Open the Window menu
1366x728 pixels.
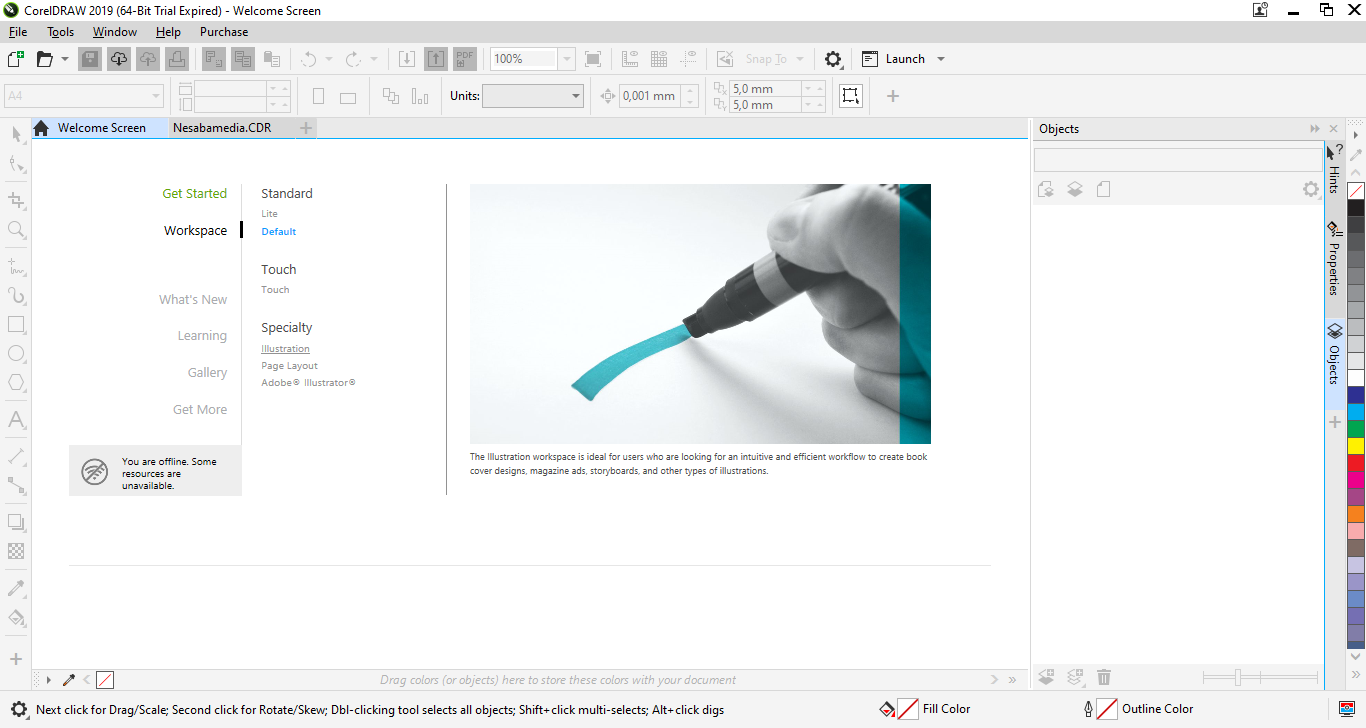[x=115, y=32]
